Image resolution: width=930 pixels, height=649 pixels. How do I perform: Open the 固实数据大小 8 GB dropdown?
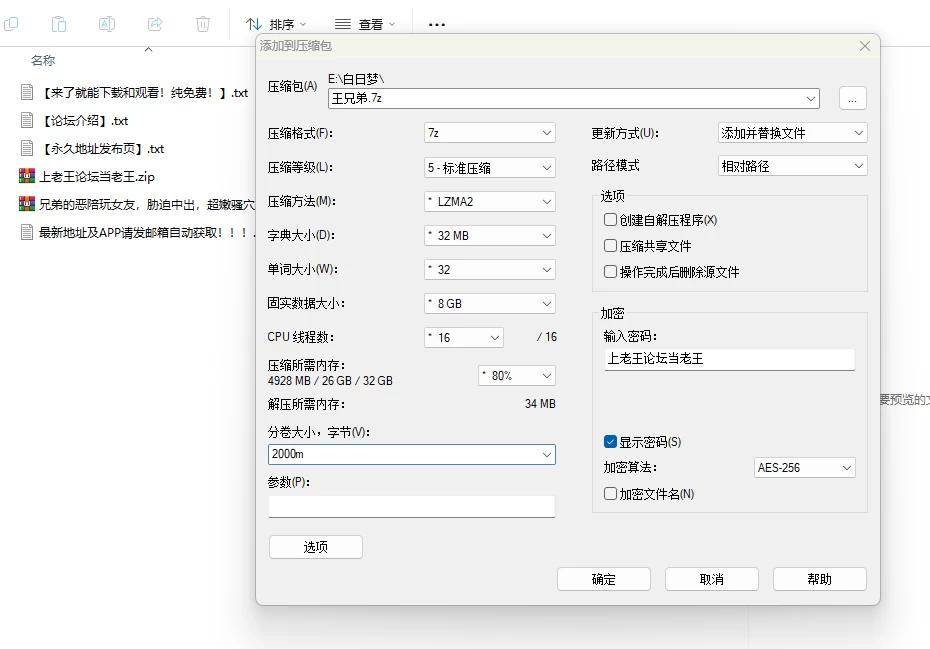pyautogui.click(x=490, y=304)
